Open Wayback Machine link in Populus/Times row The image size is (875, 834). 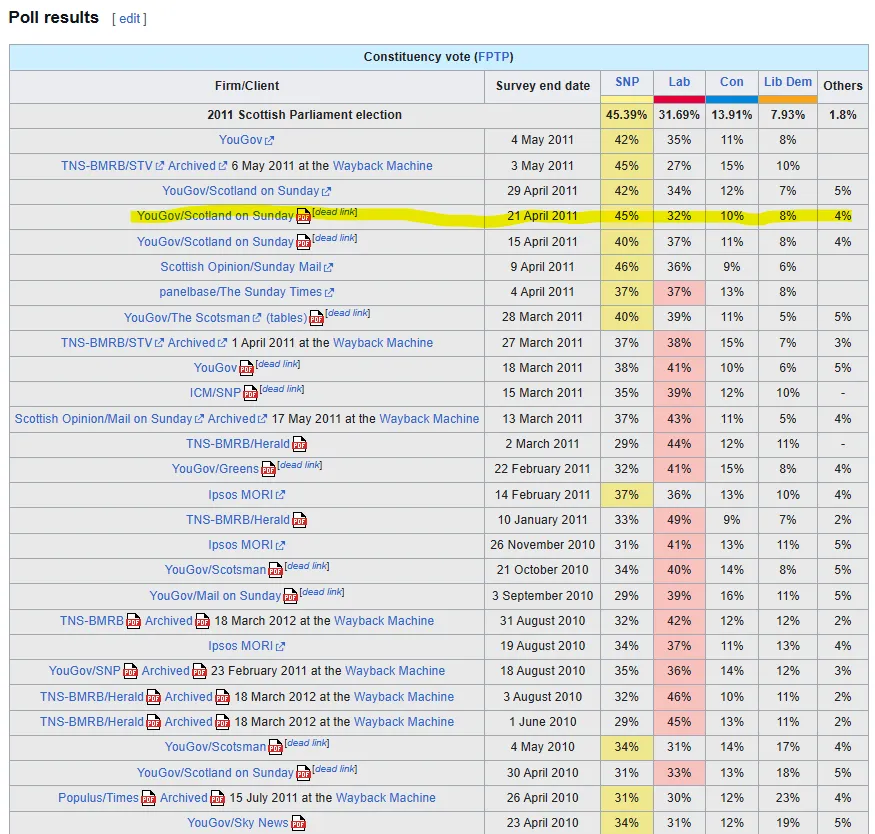click(386, 798)
